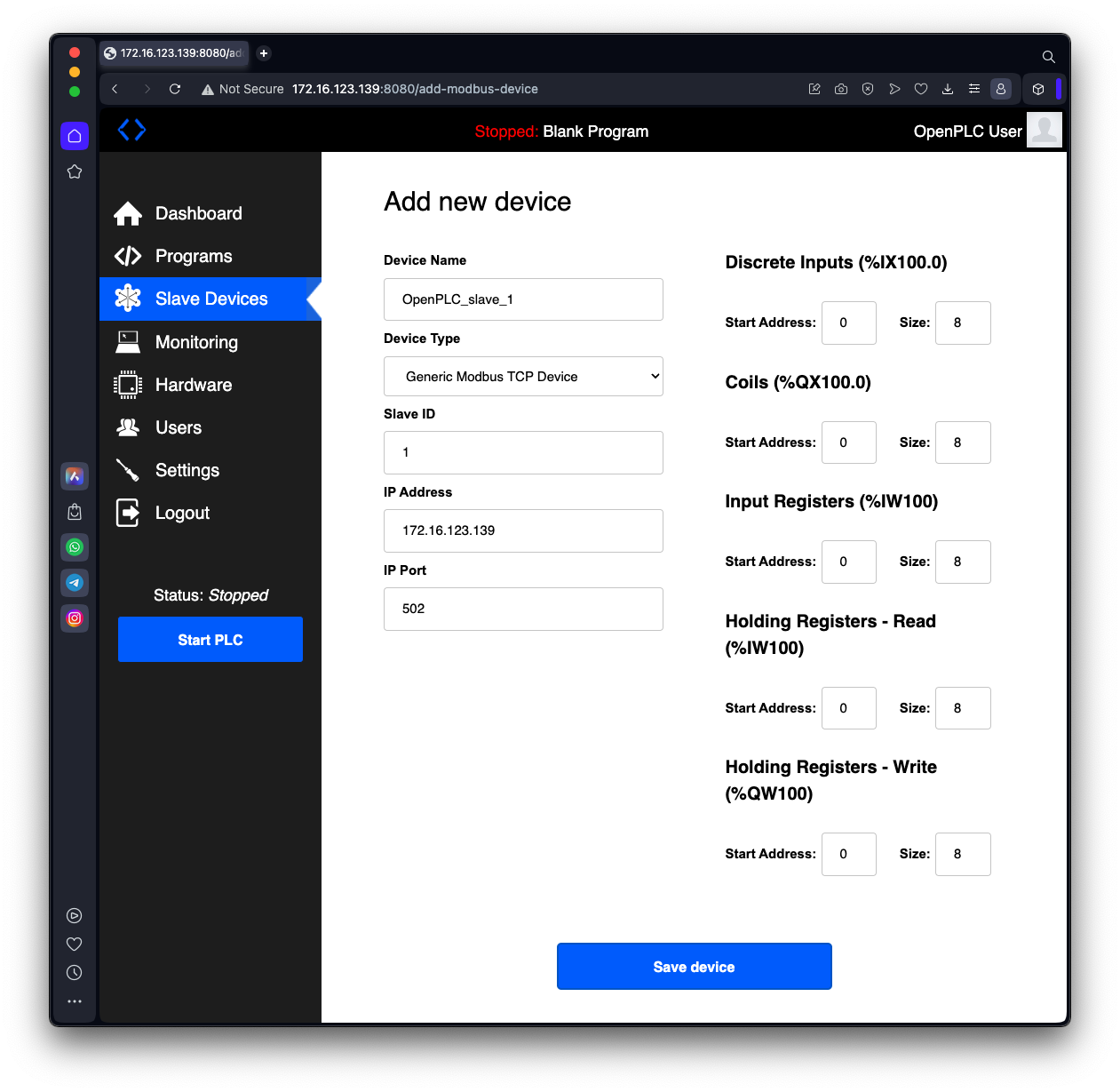The image size is (1120, 1092).
Task: Open WhatsApp in browser sidebar
Action: 75,547
